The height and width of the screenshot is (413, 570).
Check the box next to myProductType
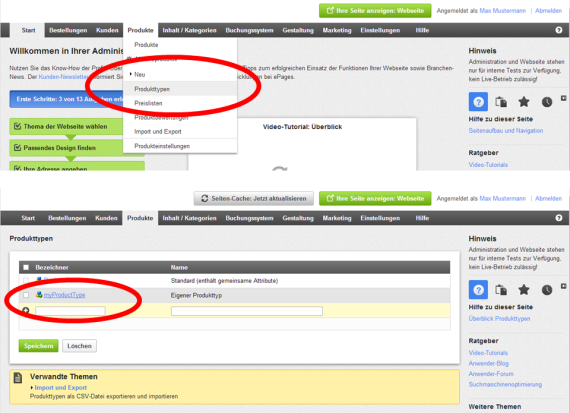click(26, 295)
